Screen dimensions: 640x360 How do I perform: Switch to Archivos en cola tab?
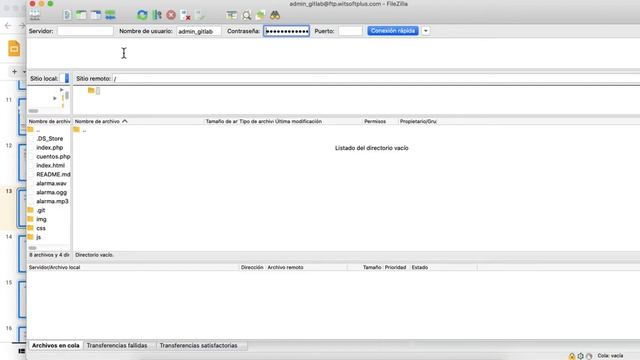(56, 345)
